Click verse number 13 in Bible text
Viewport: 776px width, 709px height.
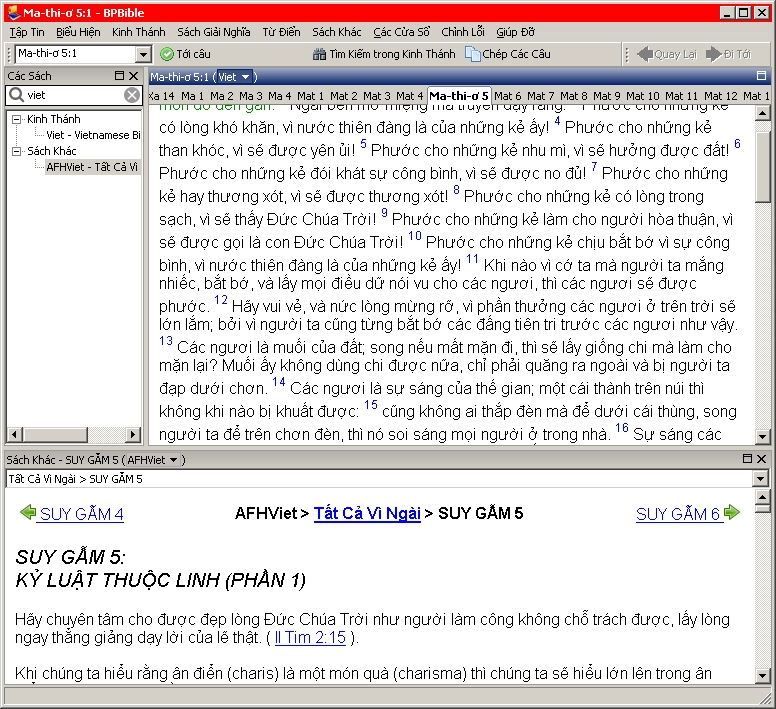166,341
